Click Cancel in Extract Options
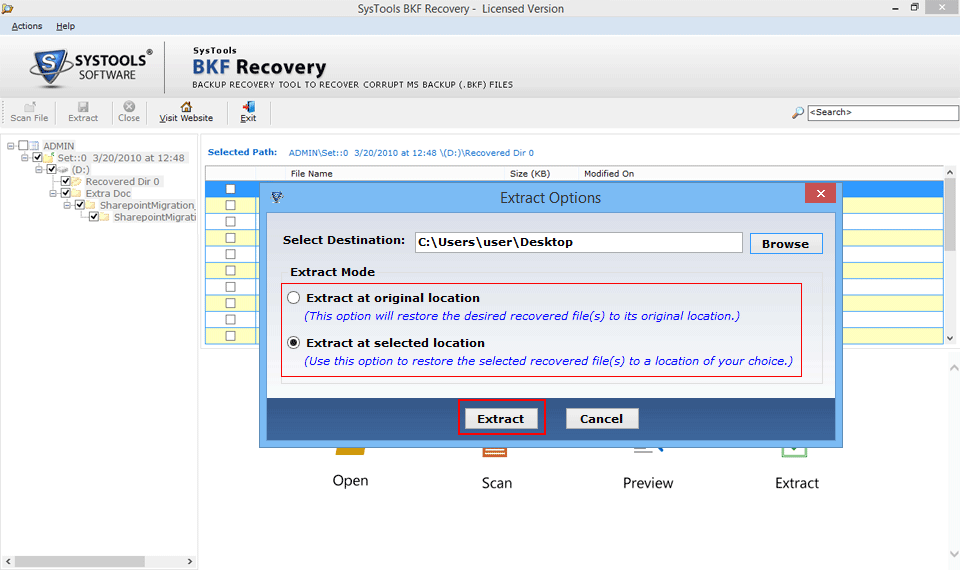 (601, 419)
